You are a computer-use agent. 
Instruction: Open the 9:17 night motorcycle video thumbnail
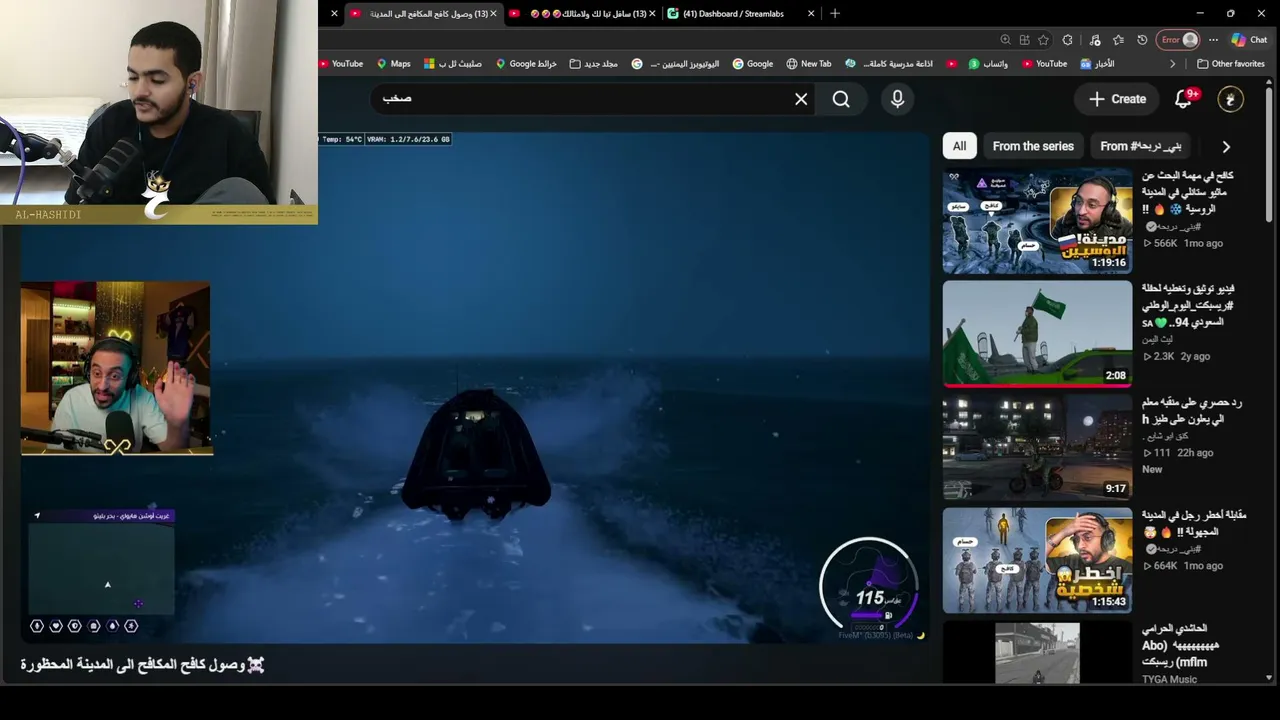pyautogui.click(x=1037, y=447)
